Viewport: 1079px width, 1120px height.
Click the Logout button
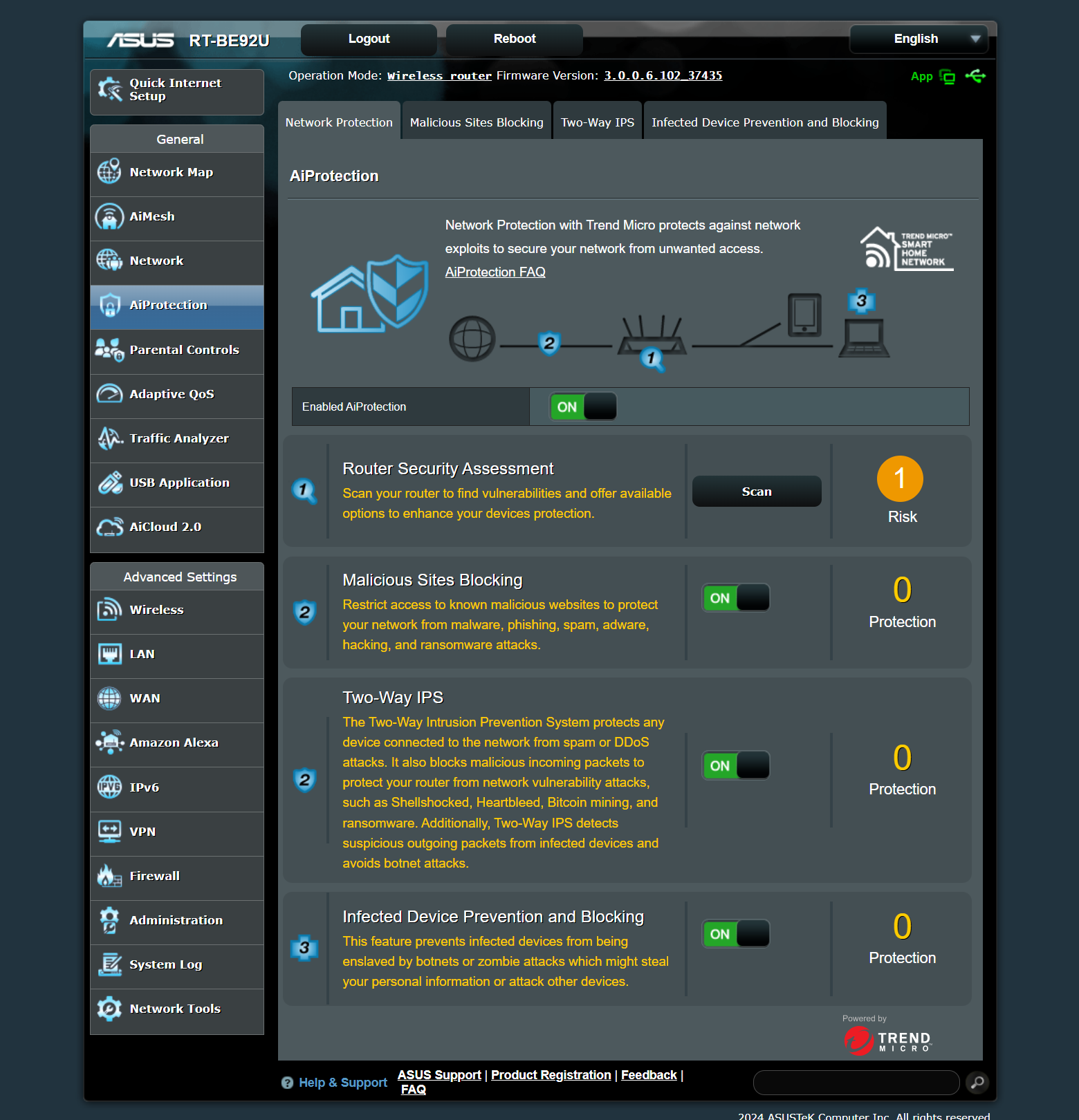click(x=369, y=39)
